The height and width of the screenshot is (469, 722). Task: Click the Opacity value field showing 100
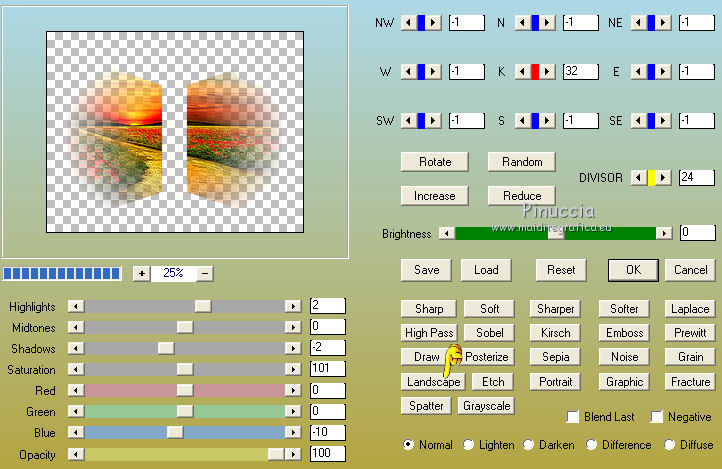pyautogui.click(x=327, y=454)
